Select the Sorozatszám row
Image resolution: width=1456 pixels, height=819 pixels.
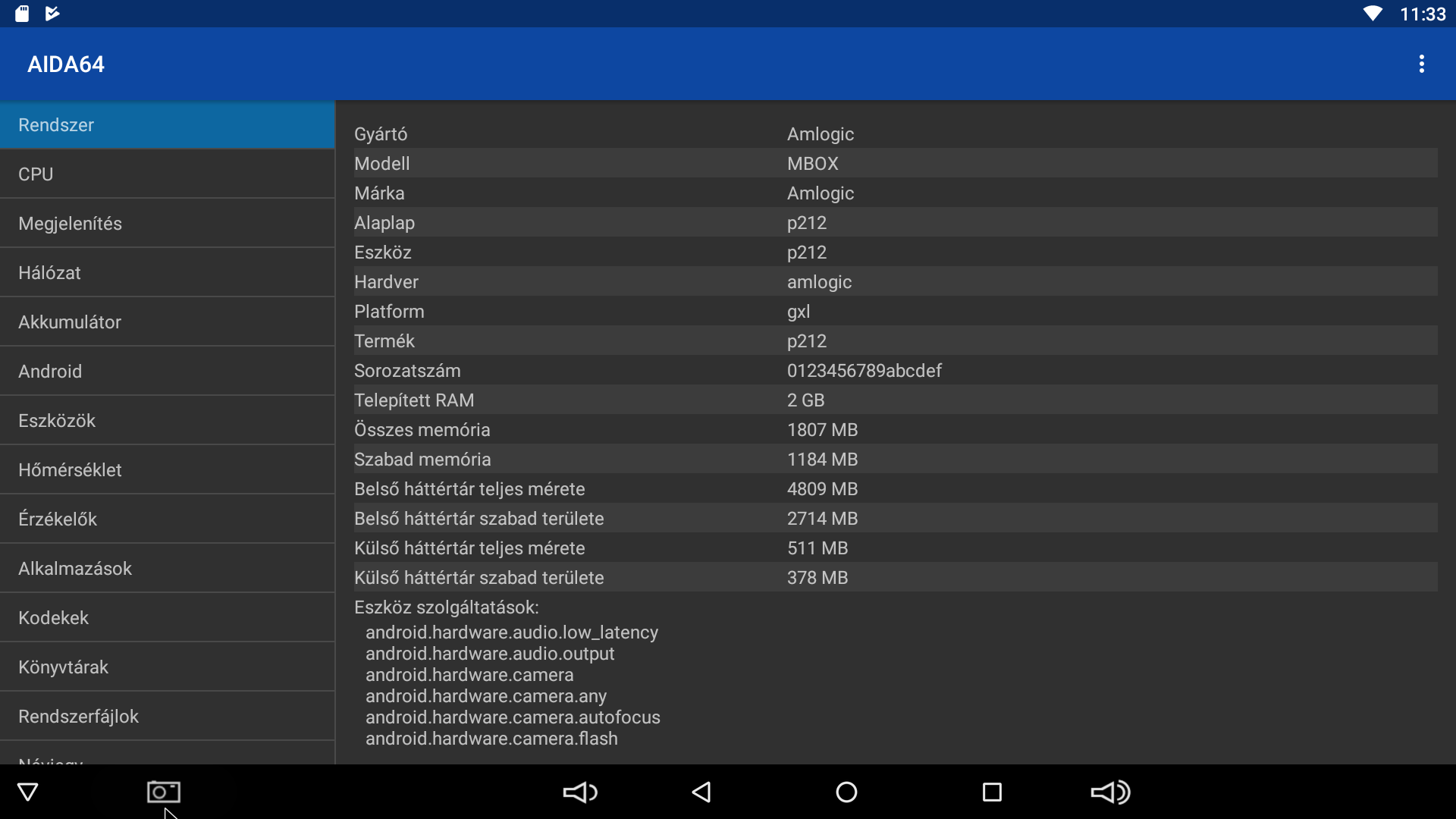click(896, 371)
